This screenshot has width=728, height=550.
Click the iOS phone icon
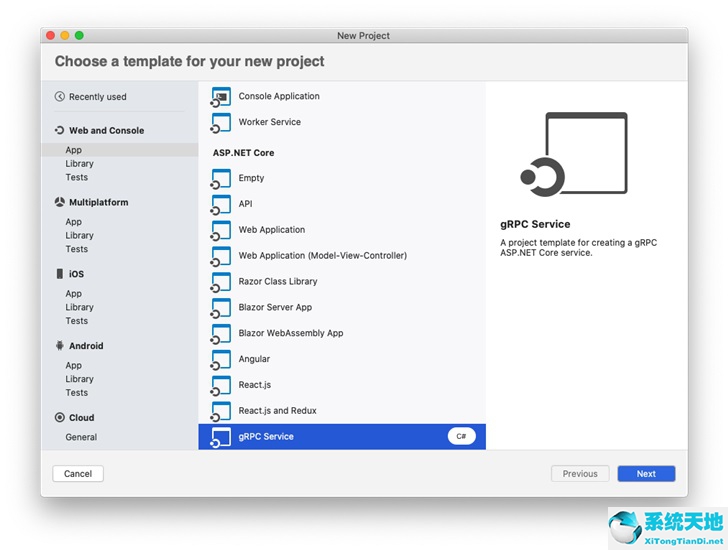[59, 274]
